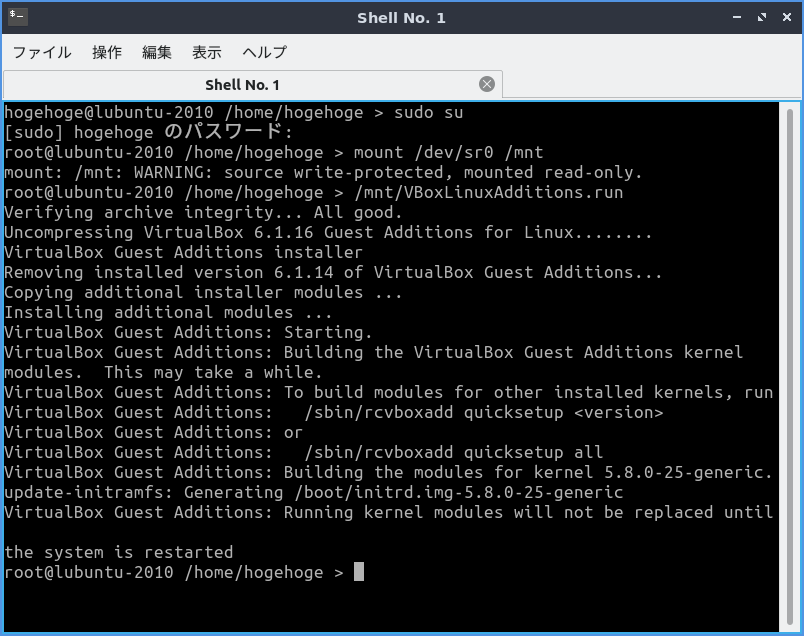Click 'Uncompressing VirtualBox 6.1.16' line

point(328,232)
